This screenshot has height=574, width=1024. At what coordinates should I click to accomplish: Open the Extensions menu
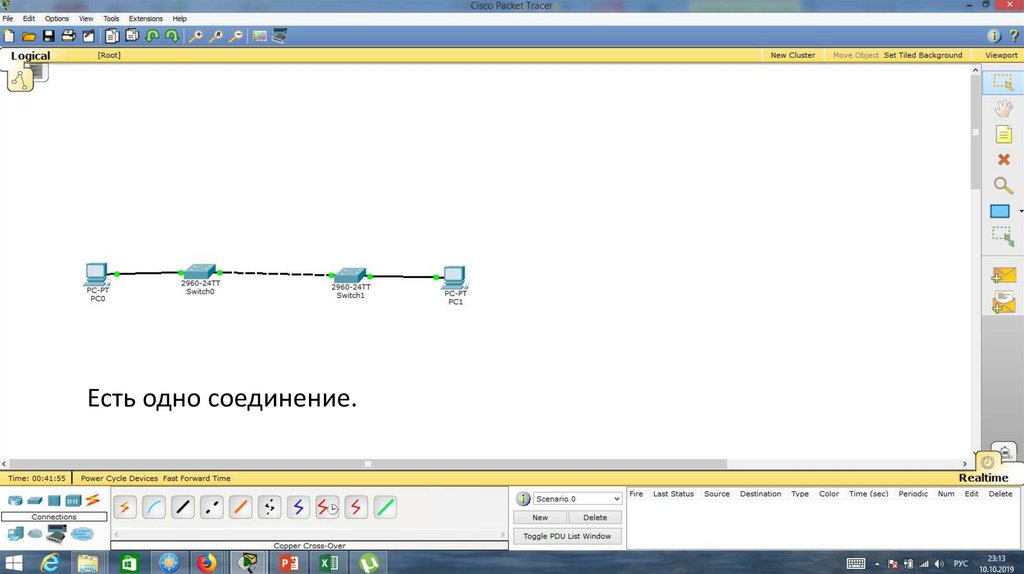[x=146, y=18]
